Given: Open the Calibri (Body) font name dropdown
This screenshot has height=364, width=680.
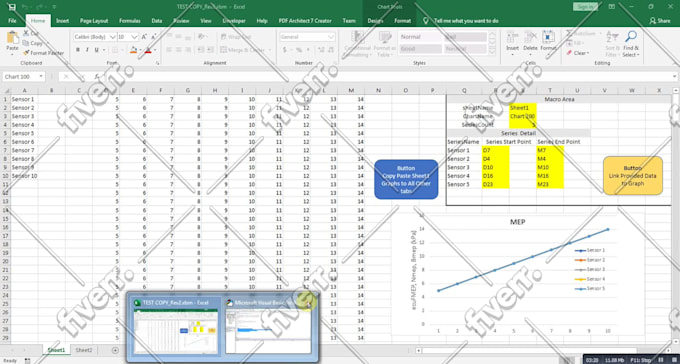Looking at the screenshot, I should coord(113,37).
